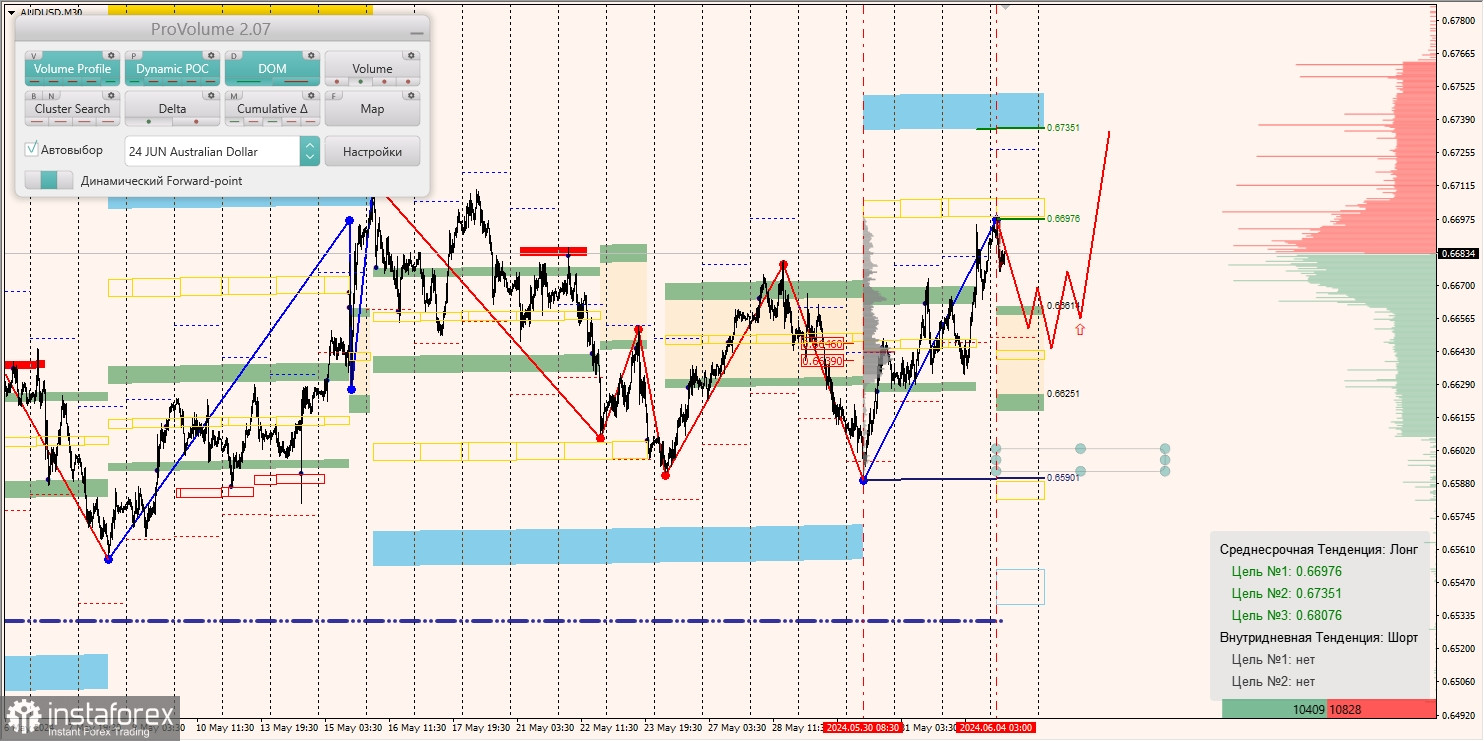Switch the Динамический Forward-point toggle
1484x741 pixels.
pyautogui.click(x=49, y=181)
